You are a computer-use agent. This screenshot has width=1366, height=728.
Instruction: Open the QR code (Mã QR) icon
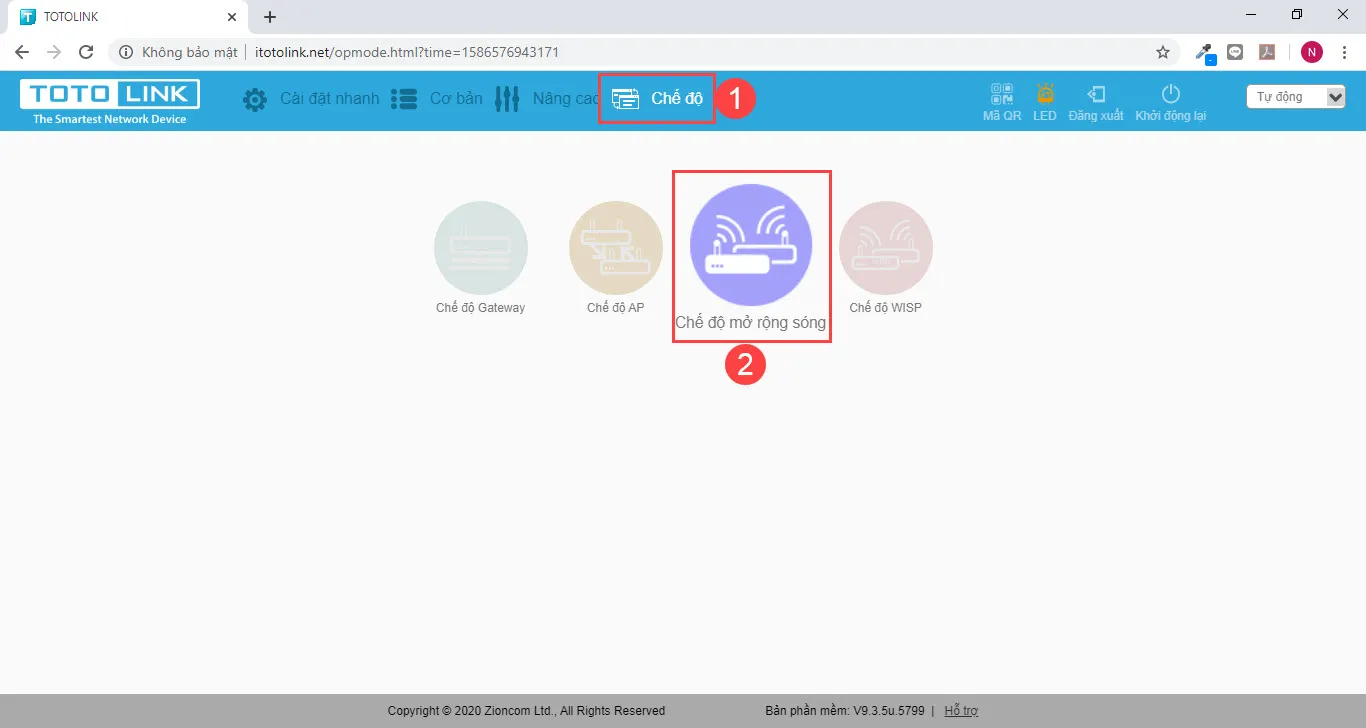tap(1001, 95)
